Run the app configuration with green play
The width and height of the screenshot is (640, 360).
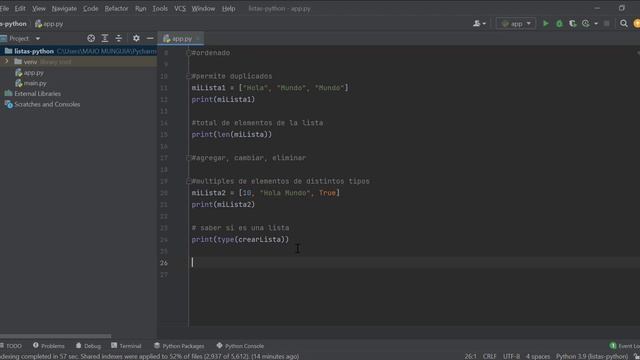(x=546, y=24)
